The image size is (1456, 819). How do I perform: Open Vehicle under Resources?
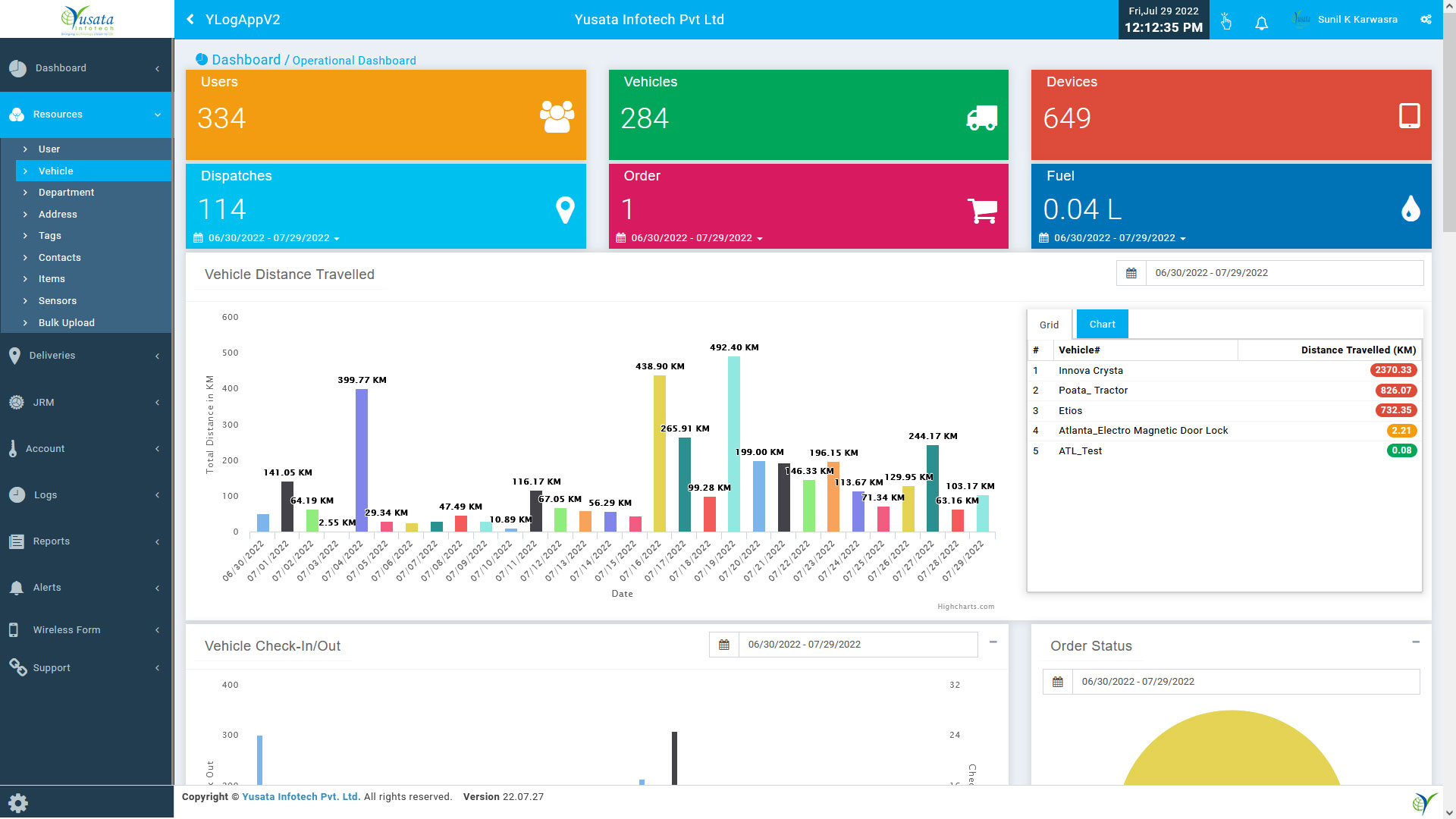pyautogui.click(x=56, y=171)
